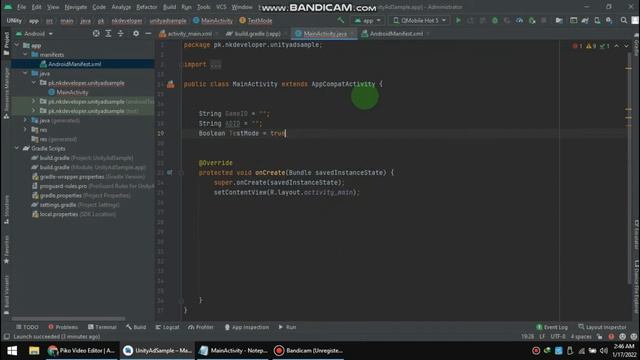Open the Profile app gauge icon
This screenshot has height=360, width=640.
coord(519,20)
